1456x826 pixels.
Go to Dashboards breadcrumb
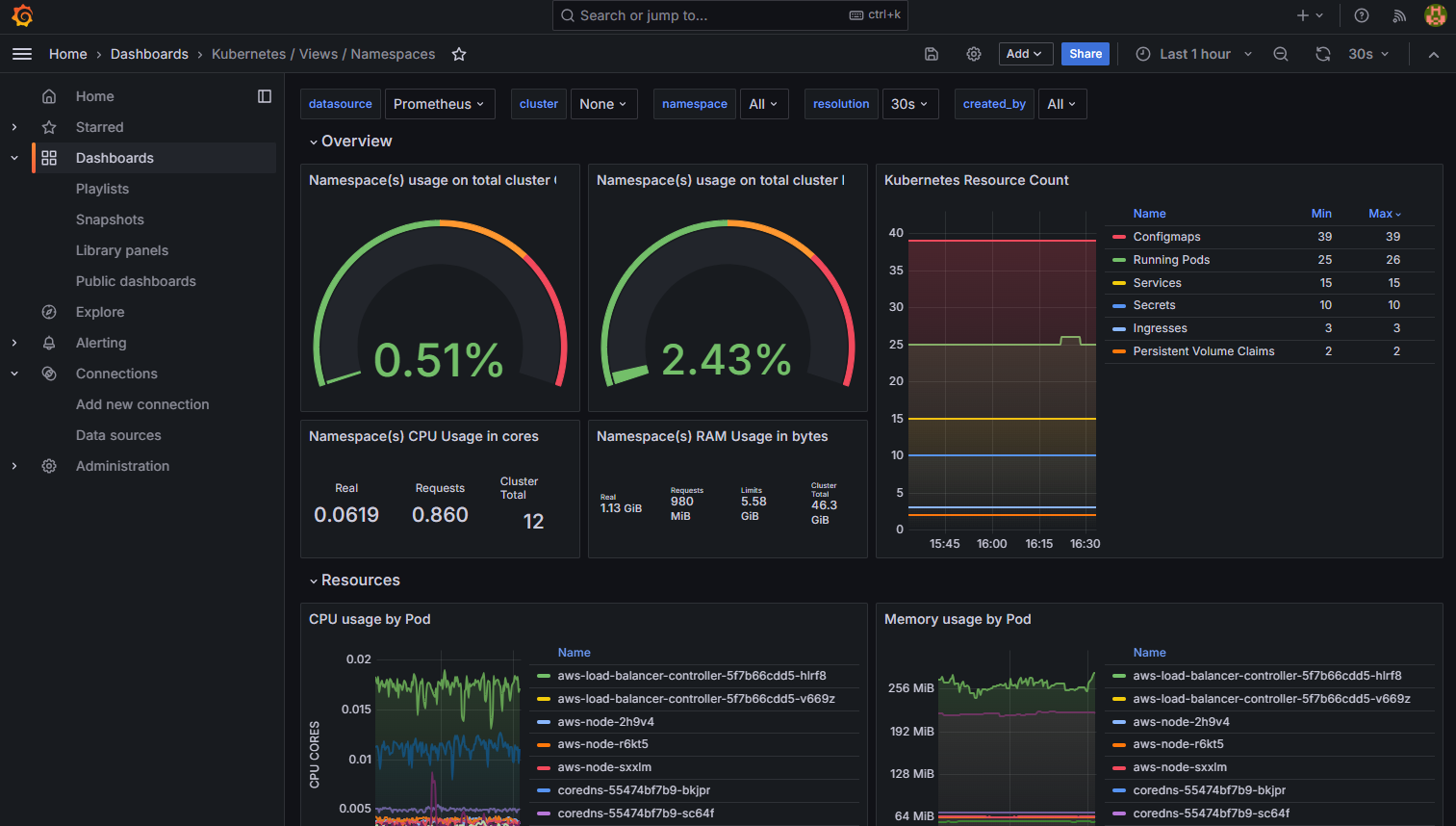tap(149, 54)
